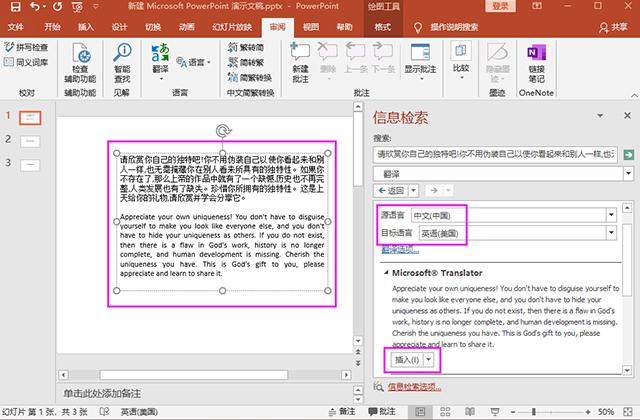Switch to the 动画 animations tab
Screen dimensions: 640x420
(x=187, y=27)
